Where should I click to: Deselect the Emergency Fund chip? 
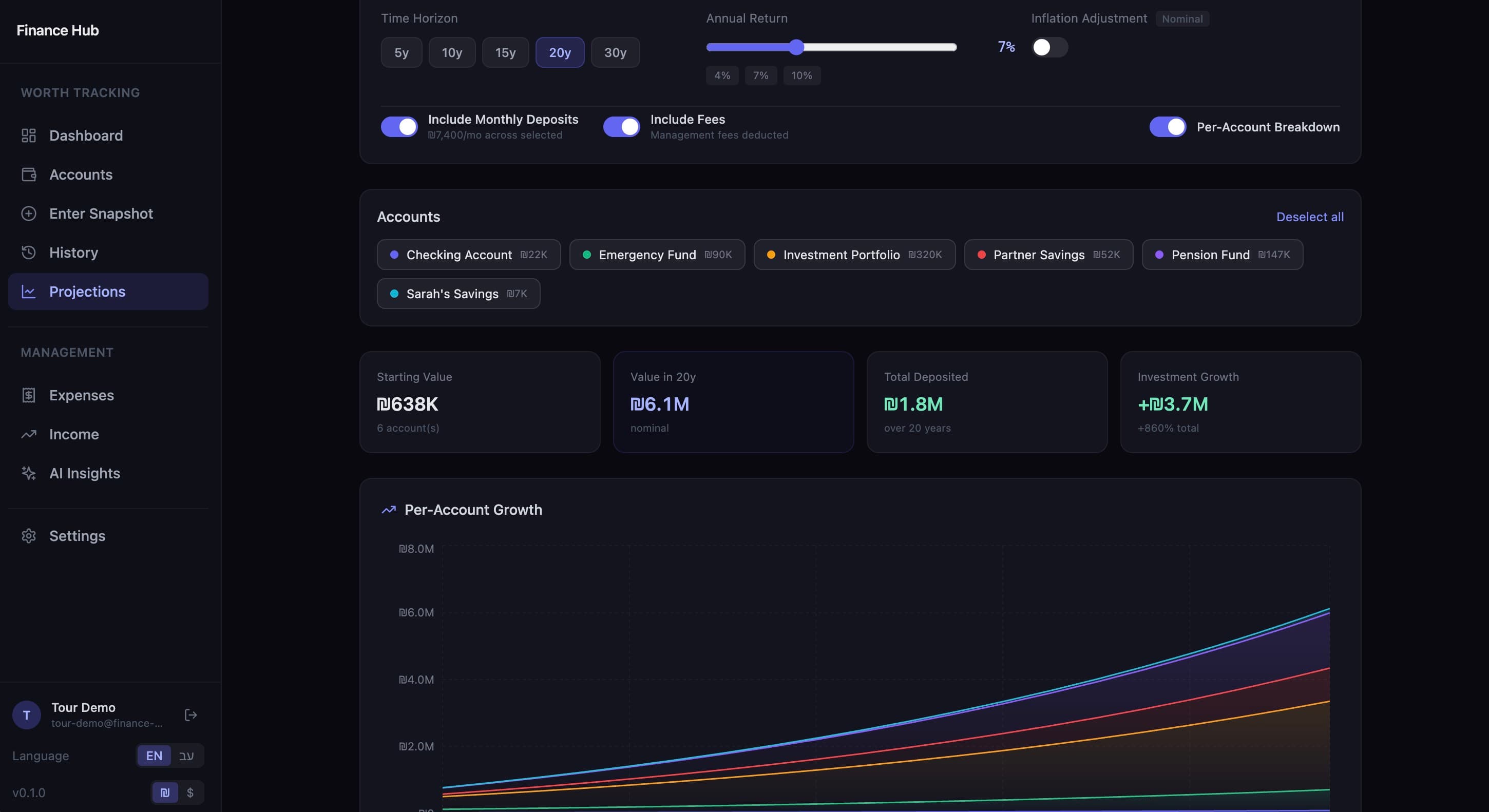point(657,254)
